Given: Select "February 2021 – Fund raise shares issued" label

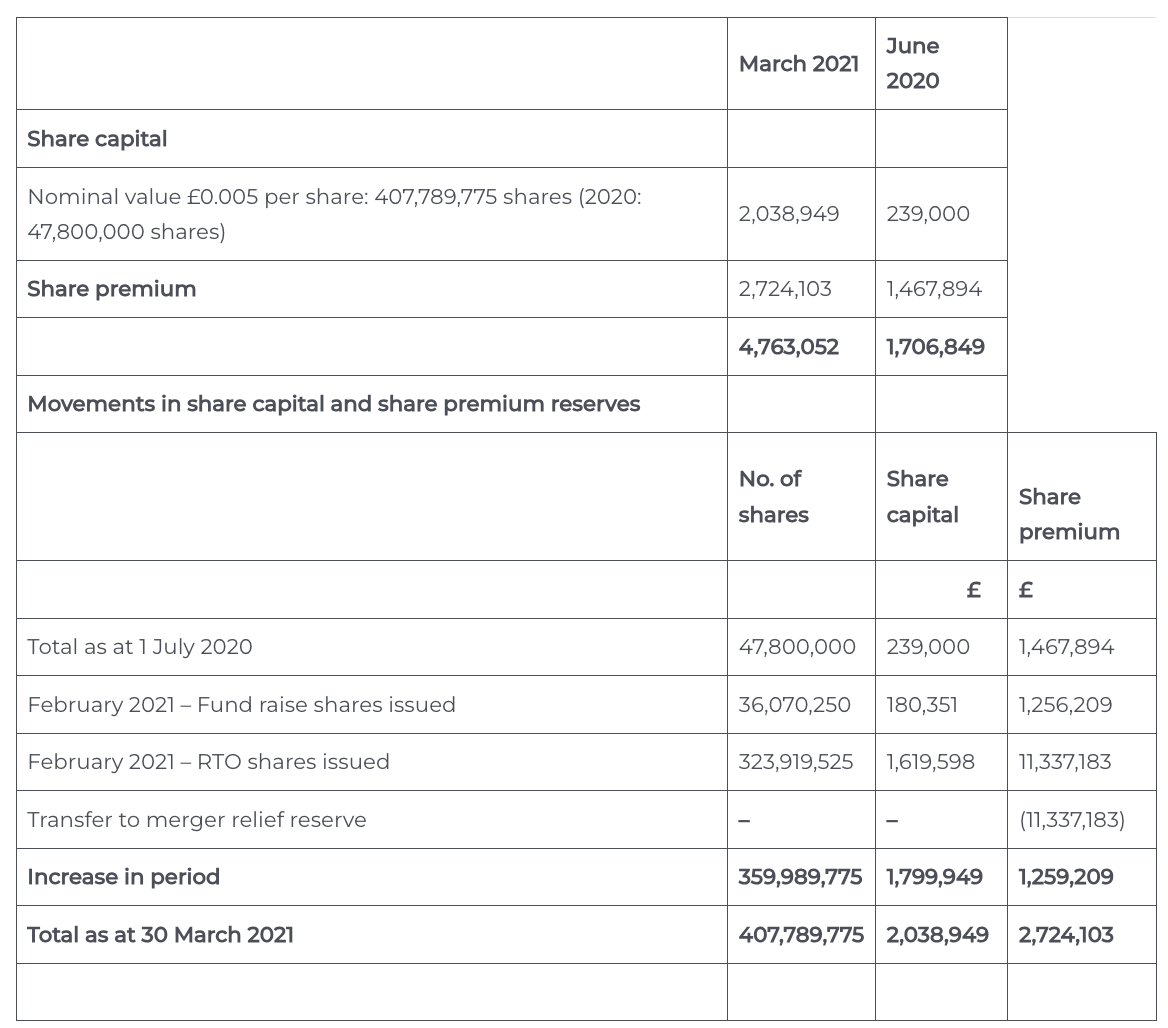Looking at the screenshot, I should point(241,705).
